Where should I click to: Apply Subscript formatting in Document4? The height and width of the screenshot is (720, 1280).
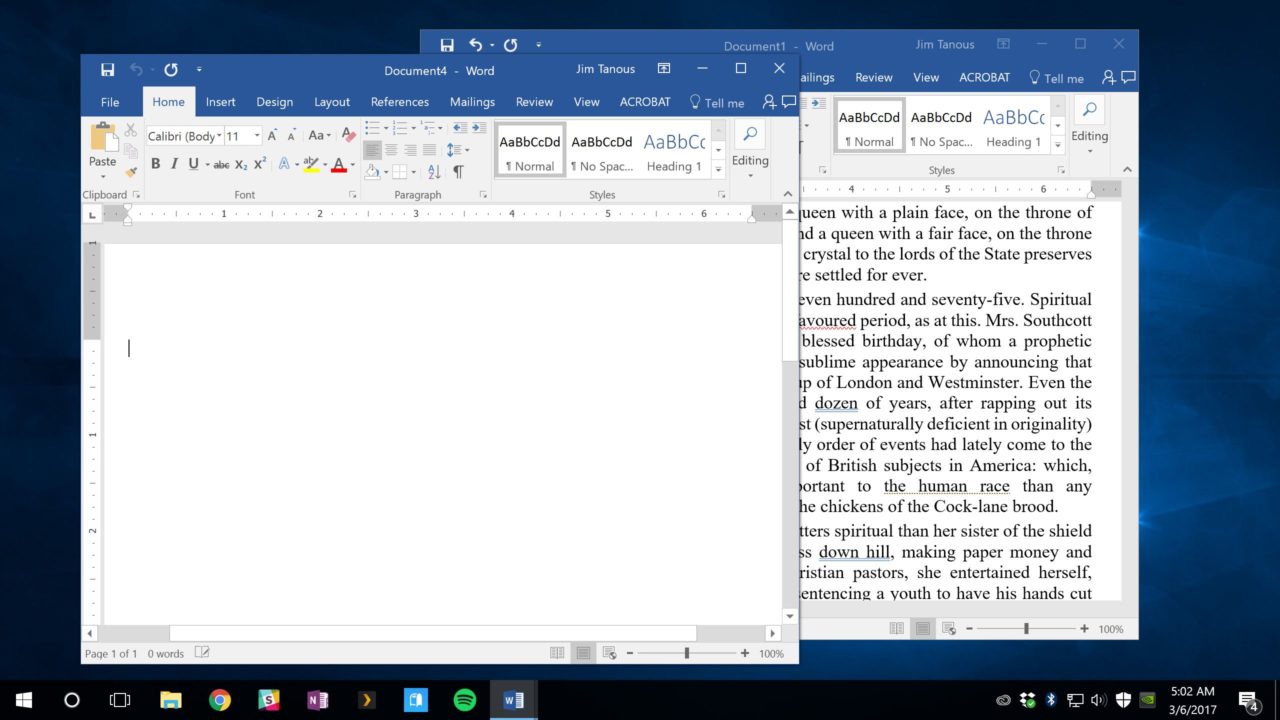tap(241, 164)
